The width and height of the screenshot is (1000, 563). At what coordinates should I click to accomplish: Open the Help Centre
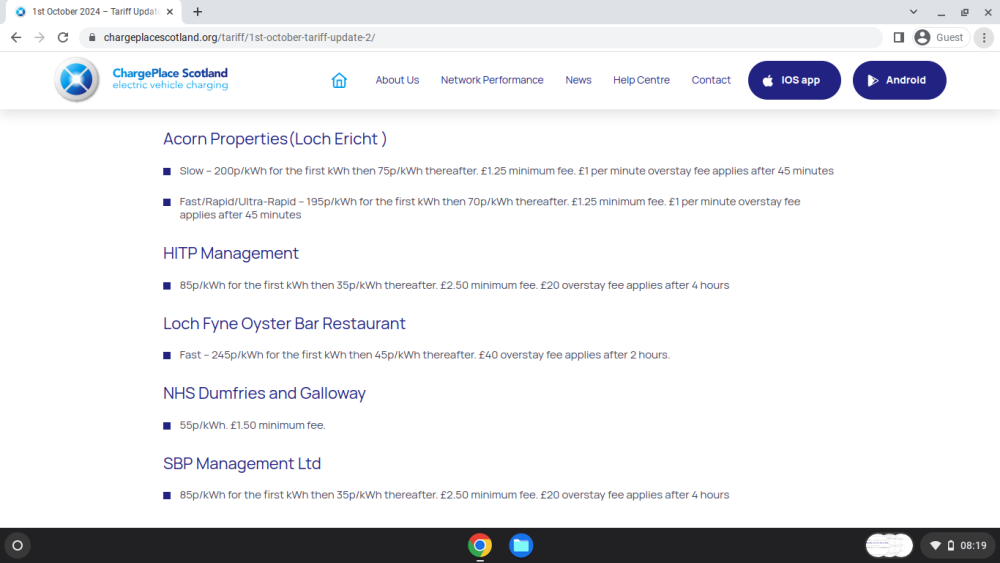pos(641,80)
